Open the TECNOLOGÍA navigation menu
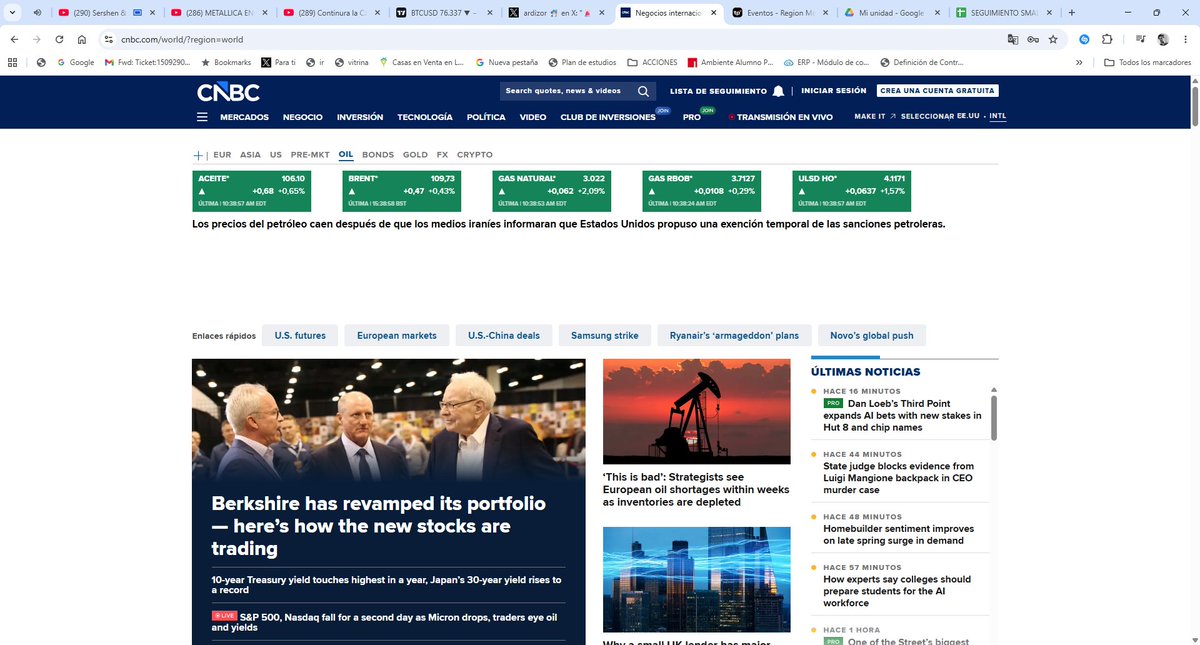 425,117
